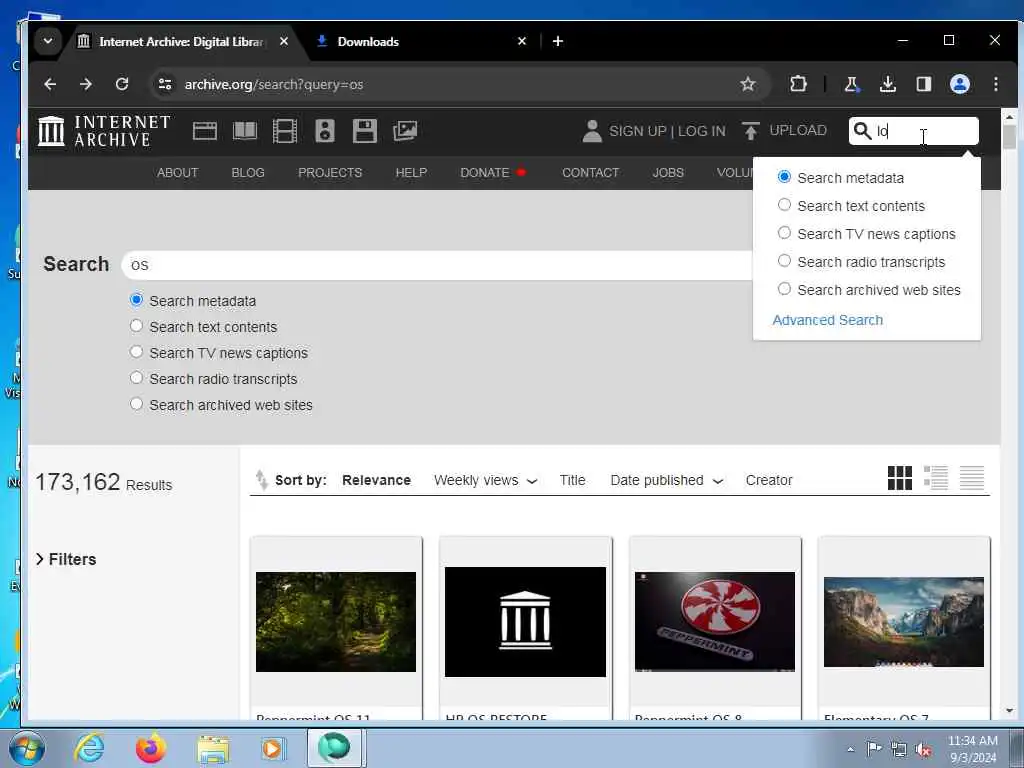Expand the Filters section
The width and height of the screenshot is (1024, 768).
[x=66, y=559]
